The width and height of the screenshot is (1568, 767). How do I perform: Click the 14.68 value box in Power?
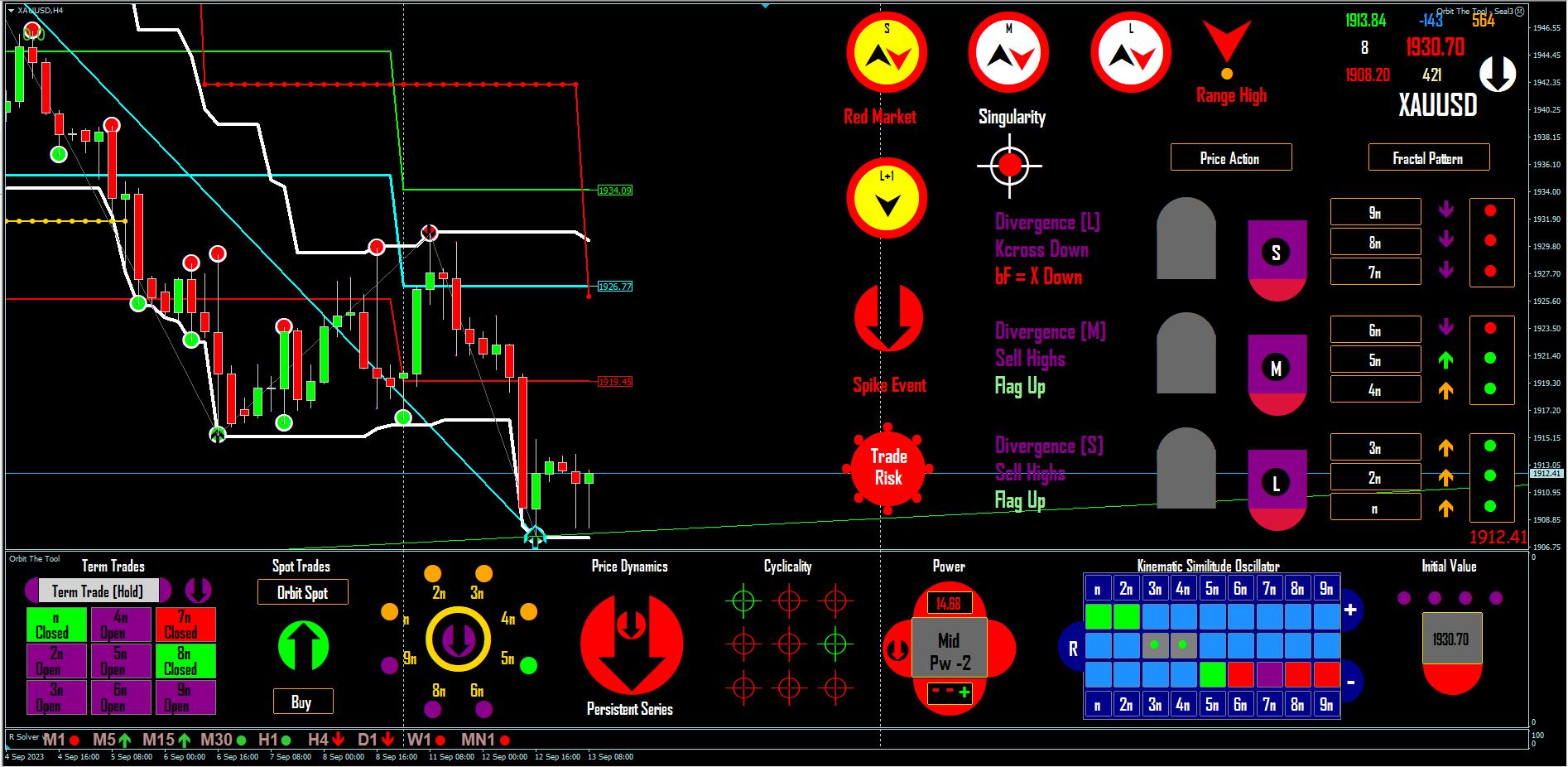pyautogui.click(x=949, y=603)
